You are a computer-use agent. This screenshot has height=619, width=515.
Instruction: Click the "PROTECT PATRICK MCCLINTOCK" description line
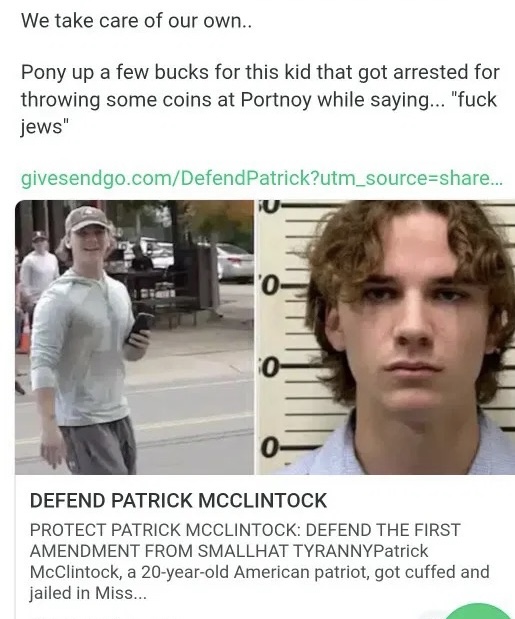click(245, 530)
